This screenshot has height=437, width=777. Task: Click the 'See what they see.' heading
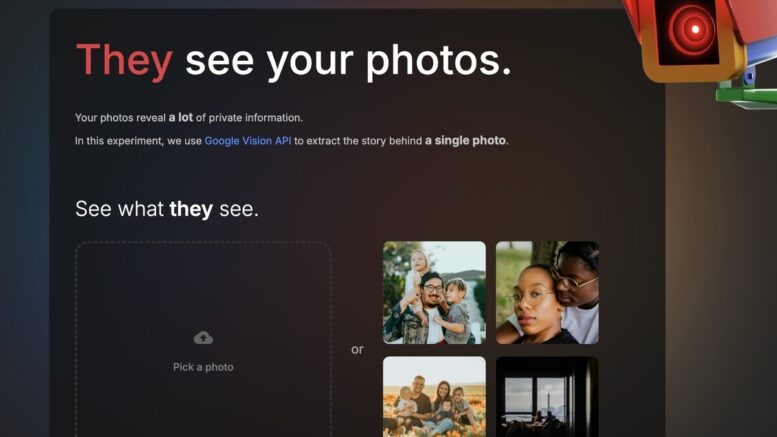(167, 209)
